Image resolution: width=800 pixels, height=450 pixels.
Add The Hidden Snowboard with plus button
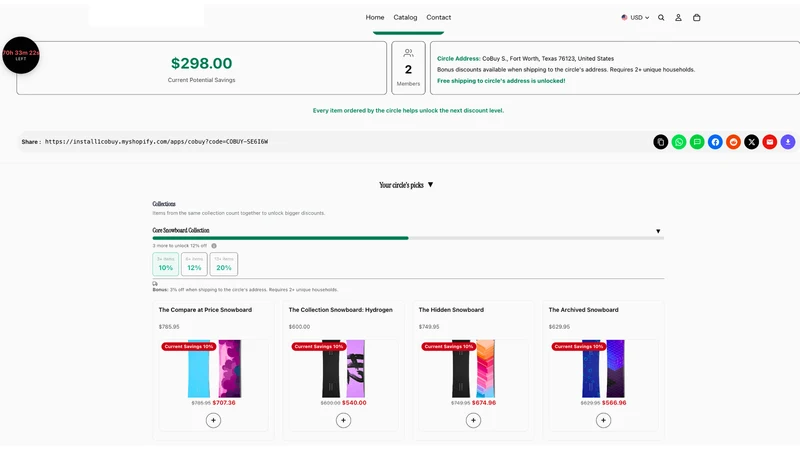[x=473, y=420]
